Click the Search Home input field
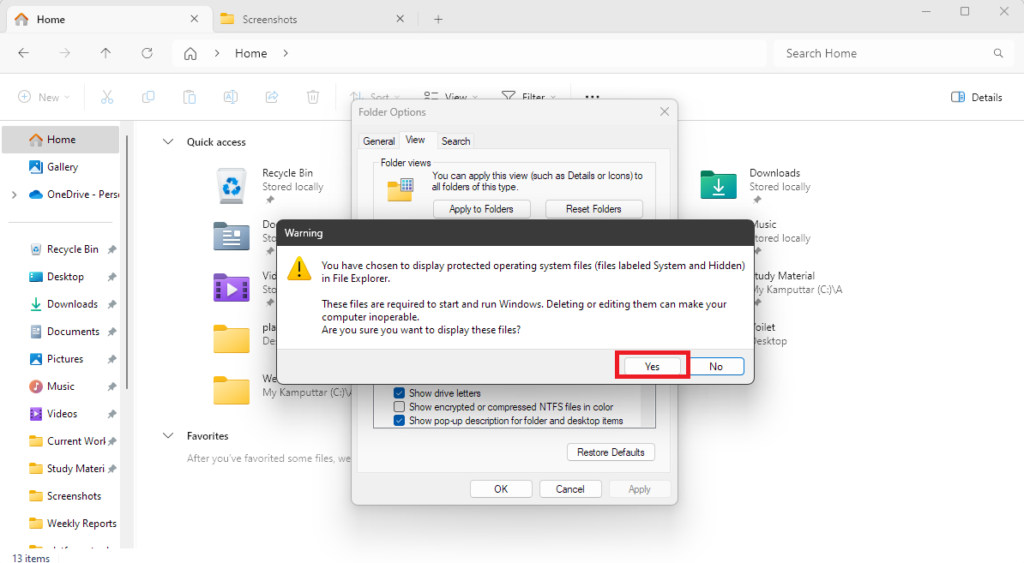 880,53
